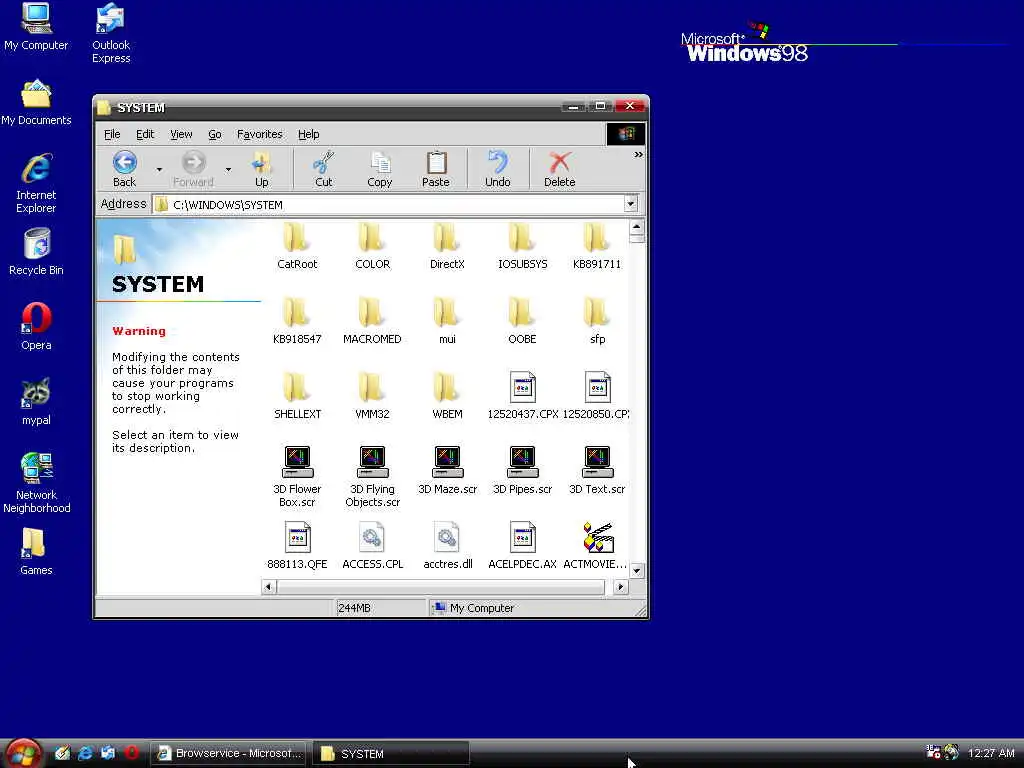The image size is (1024, 768).
Task: Click the Cut toolbar icon
Action: [x=324, y=169]
